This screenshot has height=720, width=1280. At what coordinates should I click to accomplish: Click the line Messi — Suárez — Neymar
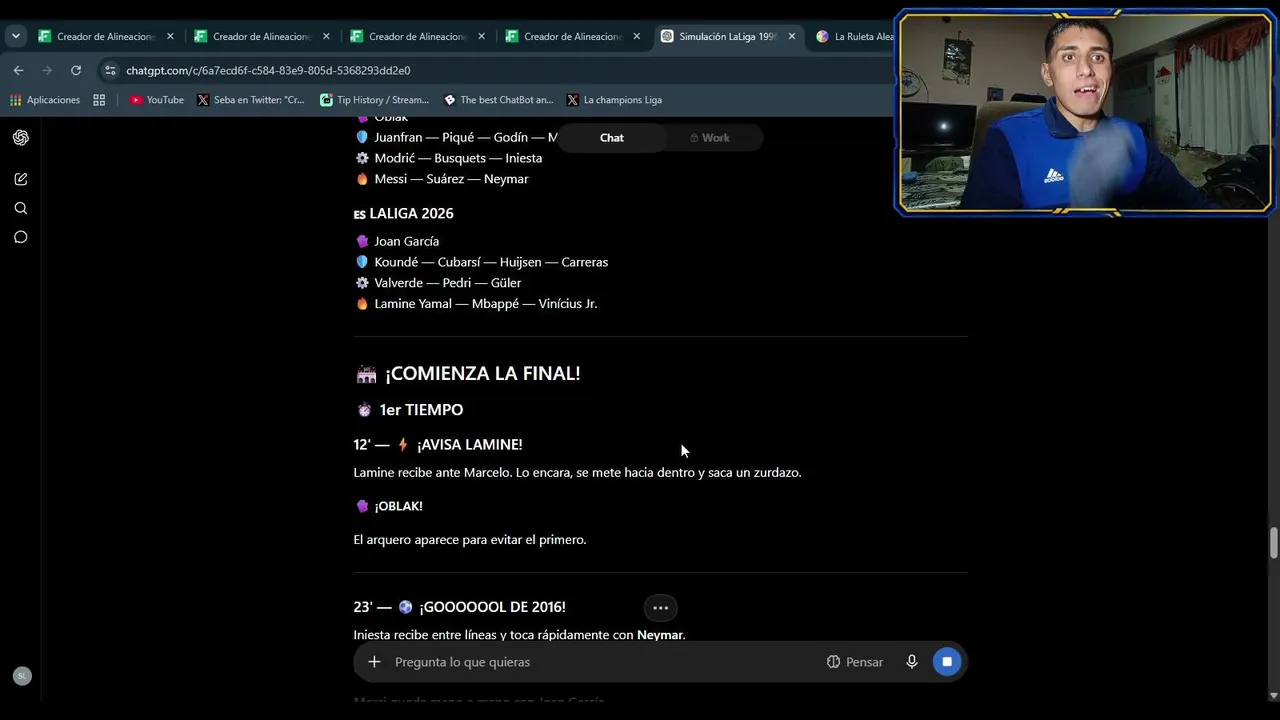tap(451, 179)
